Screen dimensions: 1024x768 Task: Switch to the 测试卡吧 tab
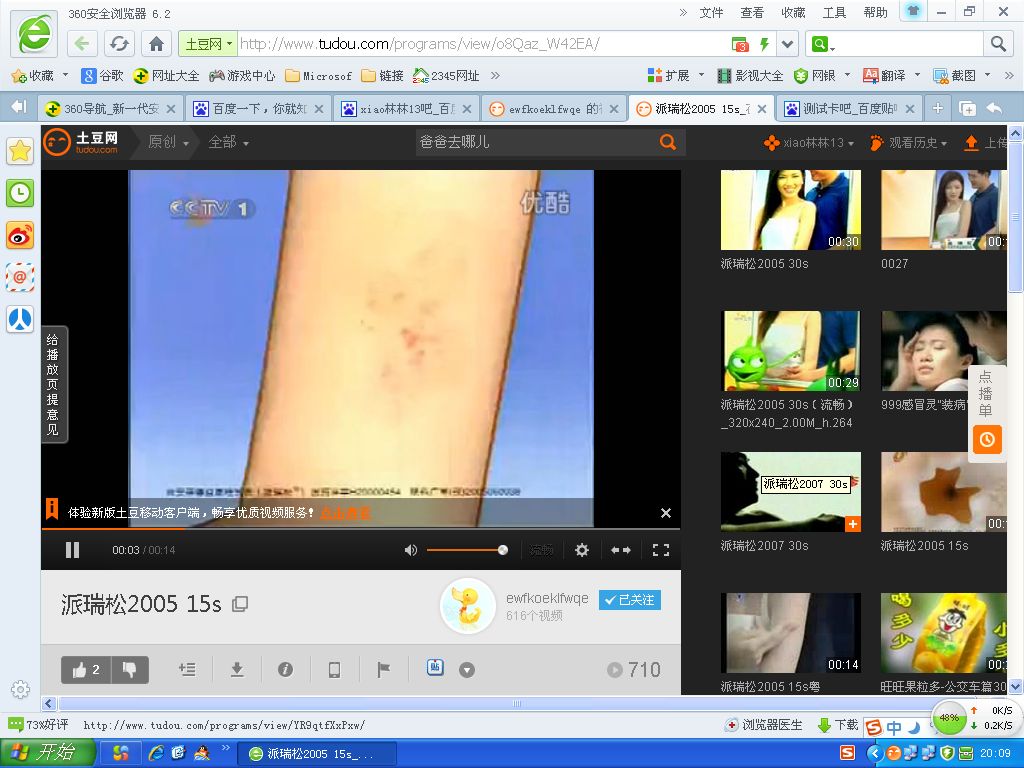(848, 108)
